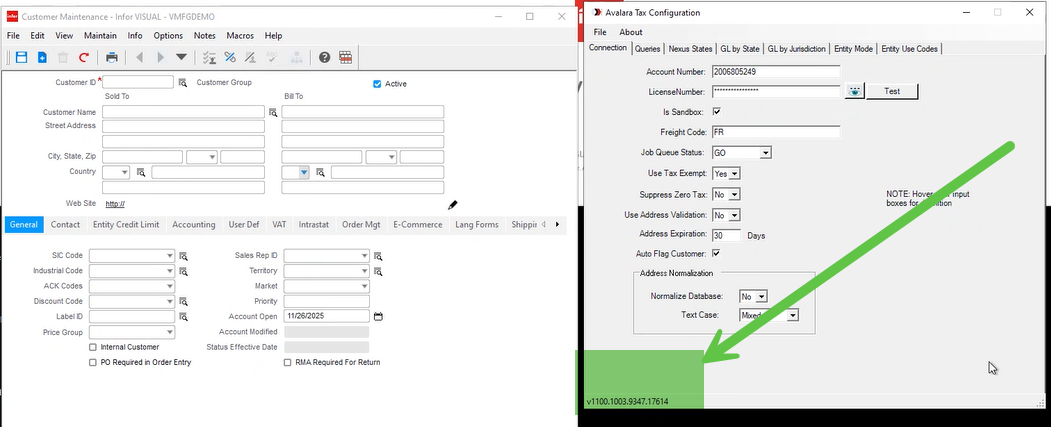
Task: Click the pencil edit icon near Web Site
Action: (452, 204)
